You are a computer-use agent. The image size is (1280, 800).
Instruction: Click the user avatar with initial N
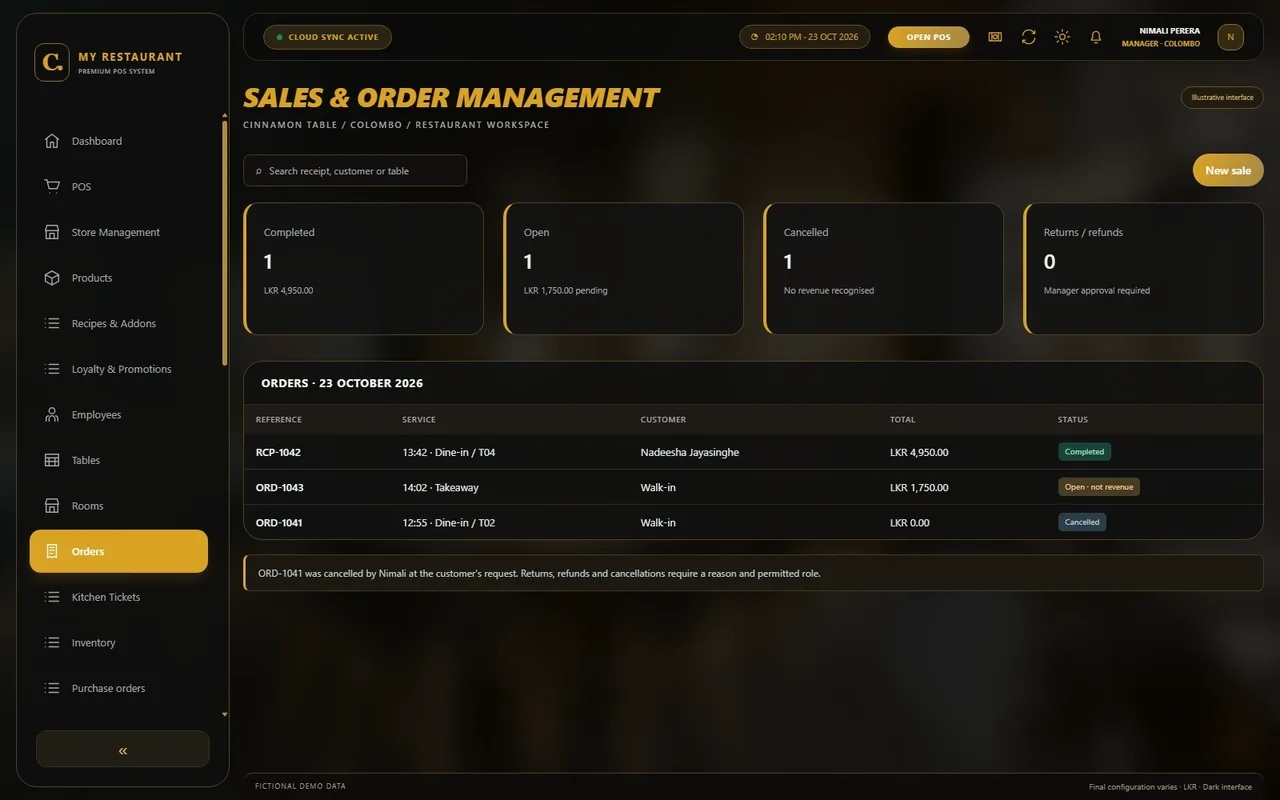(x=1230, y=37)
